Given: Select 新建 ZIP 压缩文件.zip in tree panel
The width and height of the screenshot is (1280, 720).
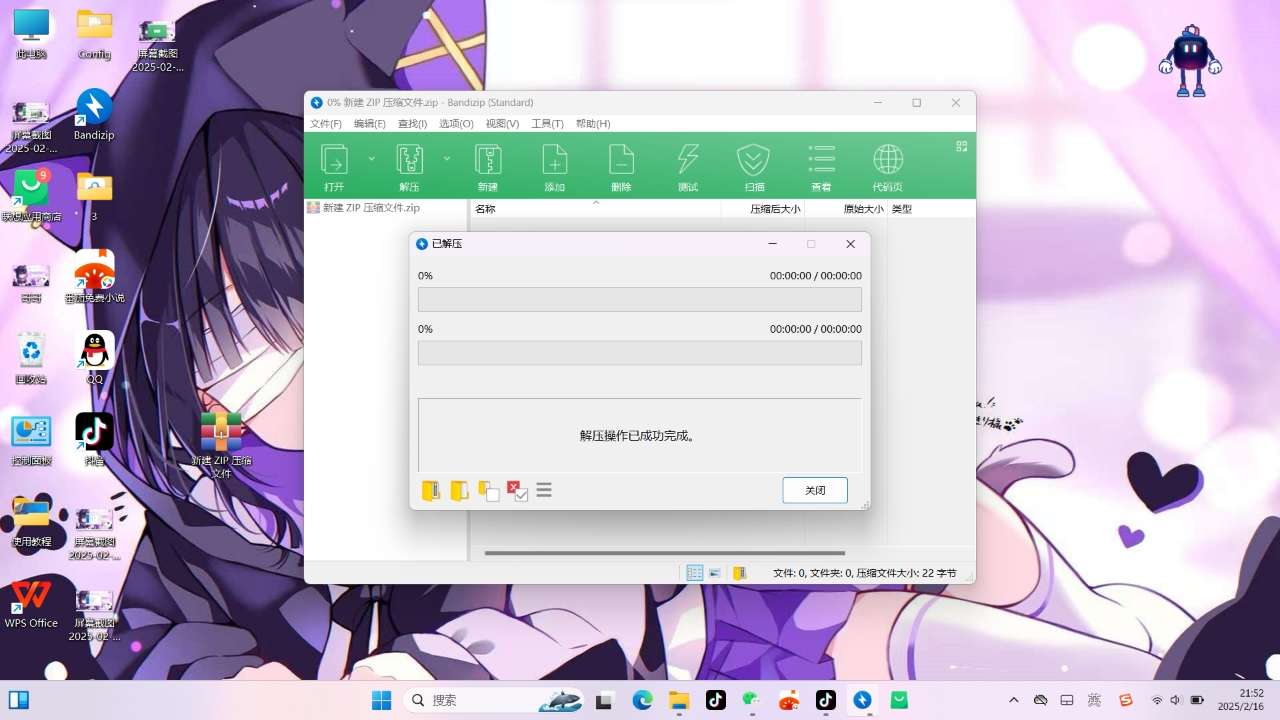Looking at the screenshot, I should click(x=364, y=208).
